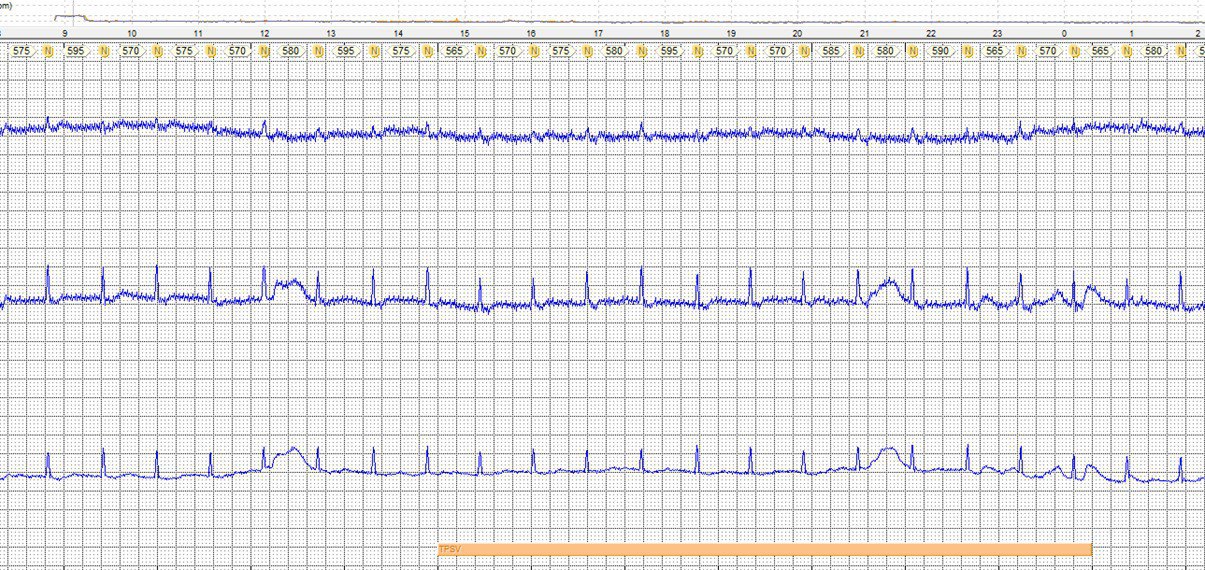
Task: Select the 595 interval label right after tick 9
Action: tap(76, 50)
